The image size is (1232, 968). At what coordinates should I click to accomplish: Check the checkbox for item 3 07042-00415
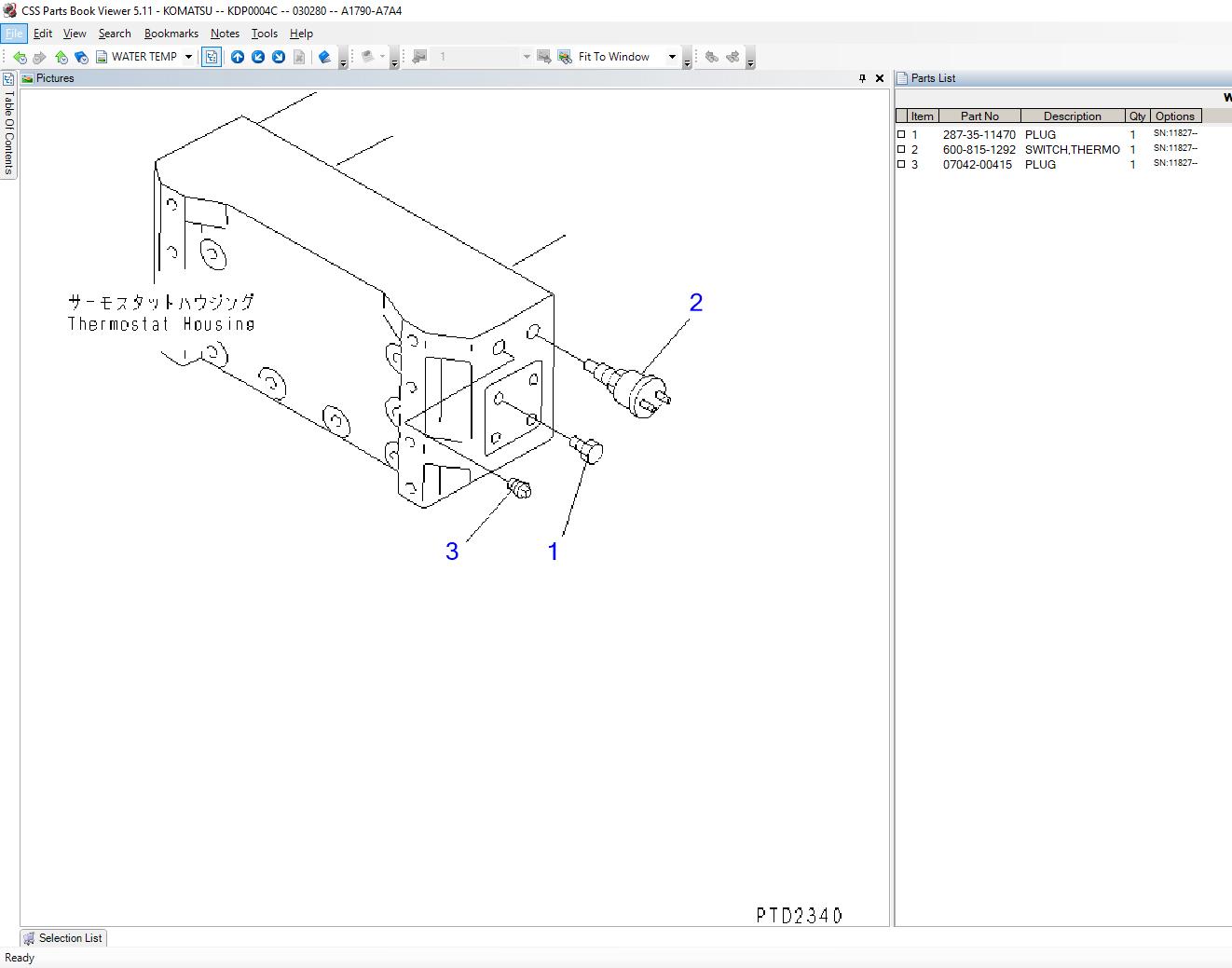[901, 164]
